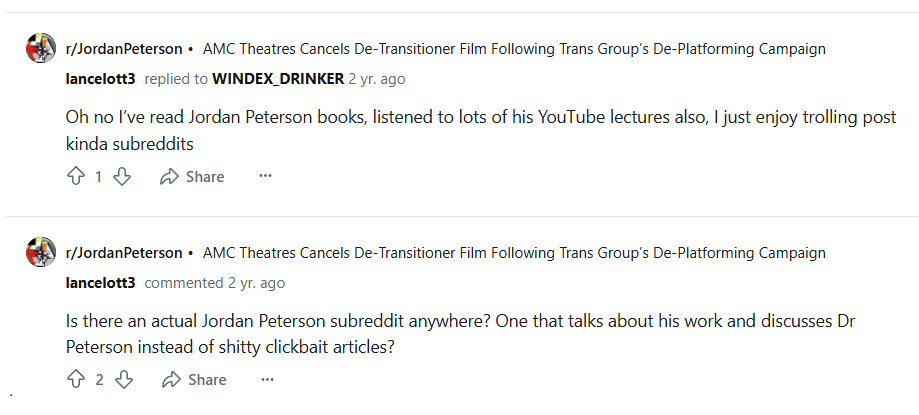Screen dimensions: 919x415
Task: Click the subreddit avatar on second comment
Action: click(41, 252)
